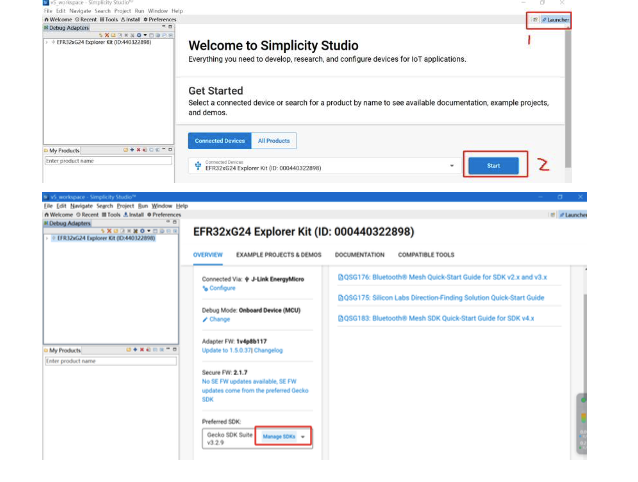The width and height of the screenshot is (638, 482).
Task: Open dropdown arrow in Explorer Kit Debug Adapters toolbar
Action: 149,231
